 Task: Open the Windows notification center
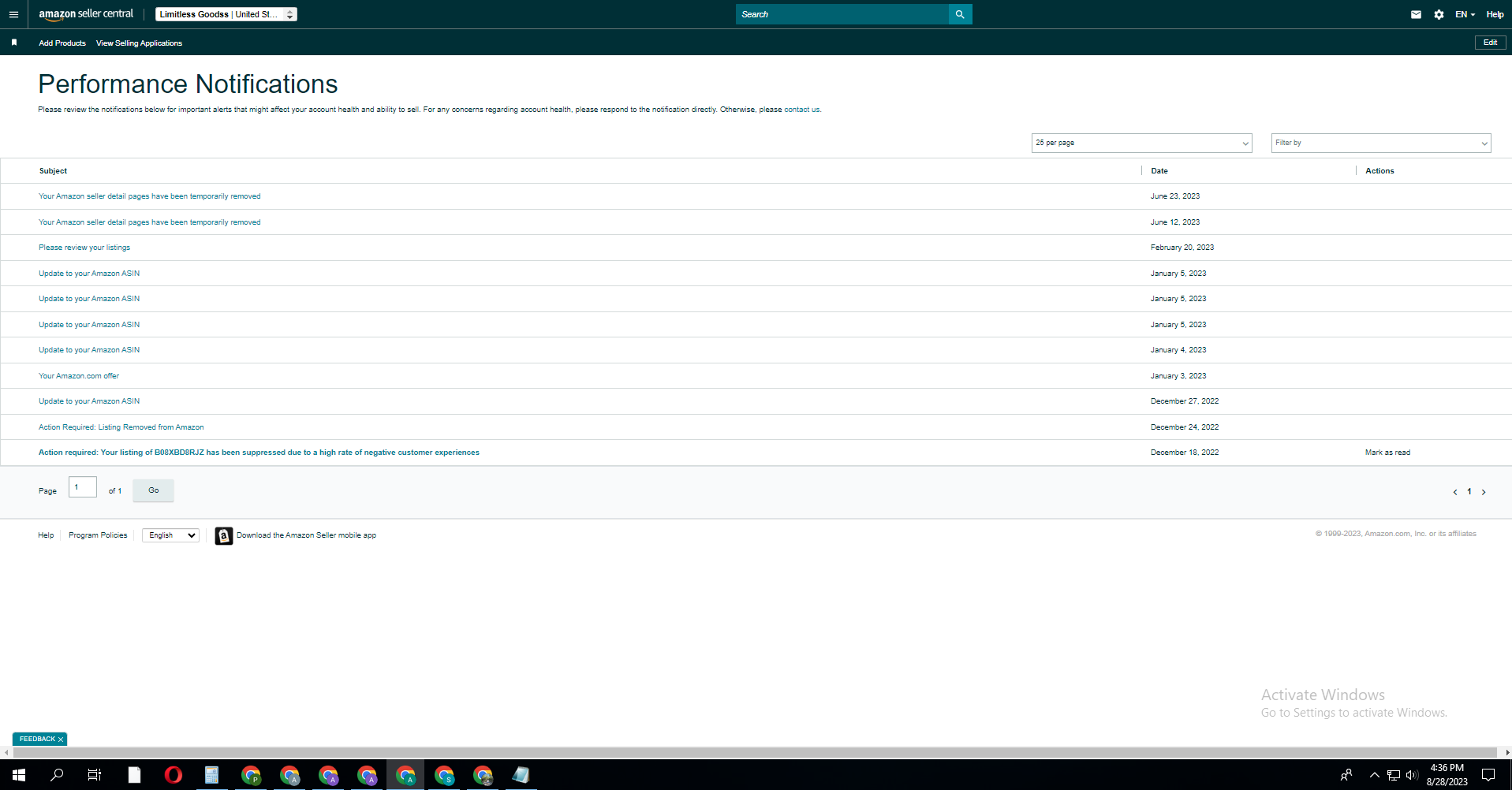tap(1488, 775)
